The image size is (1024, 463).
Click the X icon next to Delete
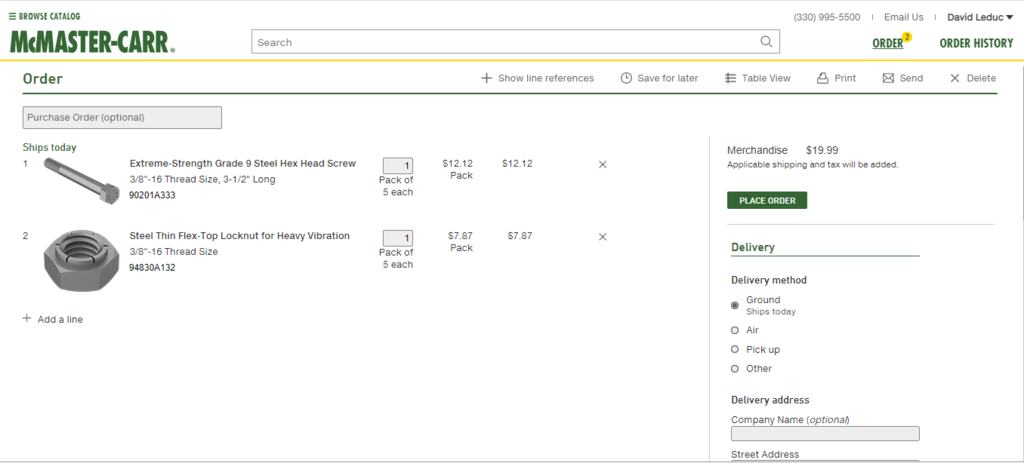click(955, 78)
